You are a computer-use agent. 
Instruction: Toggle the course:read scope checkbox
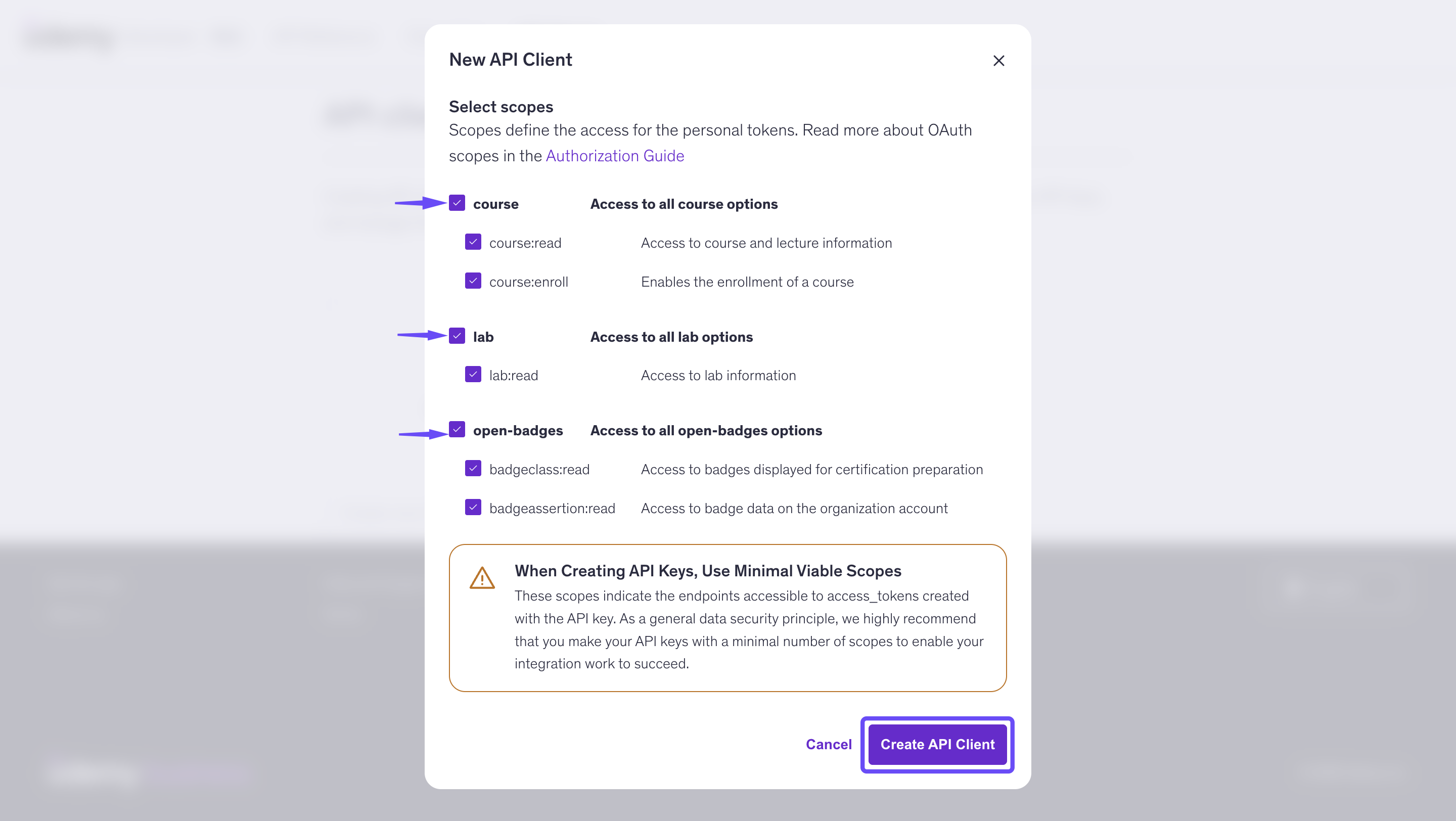(473, 242)
